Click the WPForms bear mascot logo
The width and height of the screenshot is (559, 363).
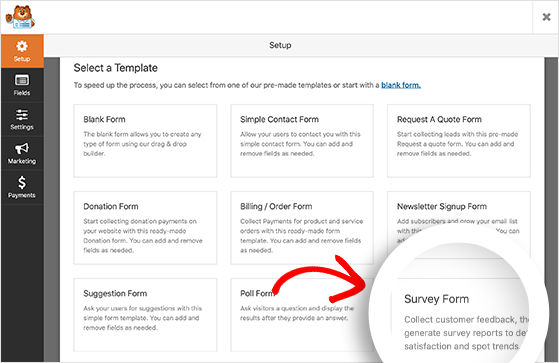click(20, 17)
